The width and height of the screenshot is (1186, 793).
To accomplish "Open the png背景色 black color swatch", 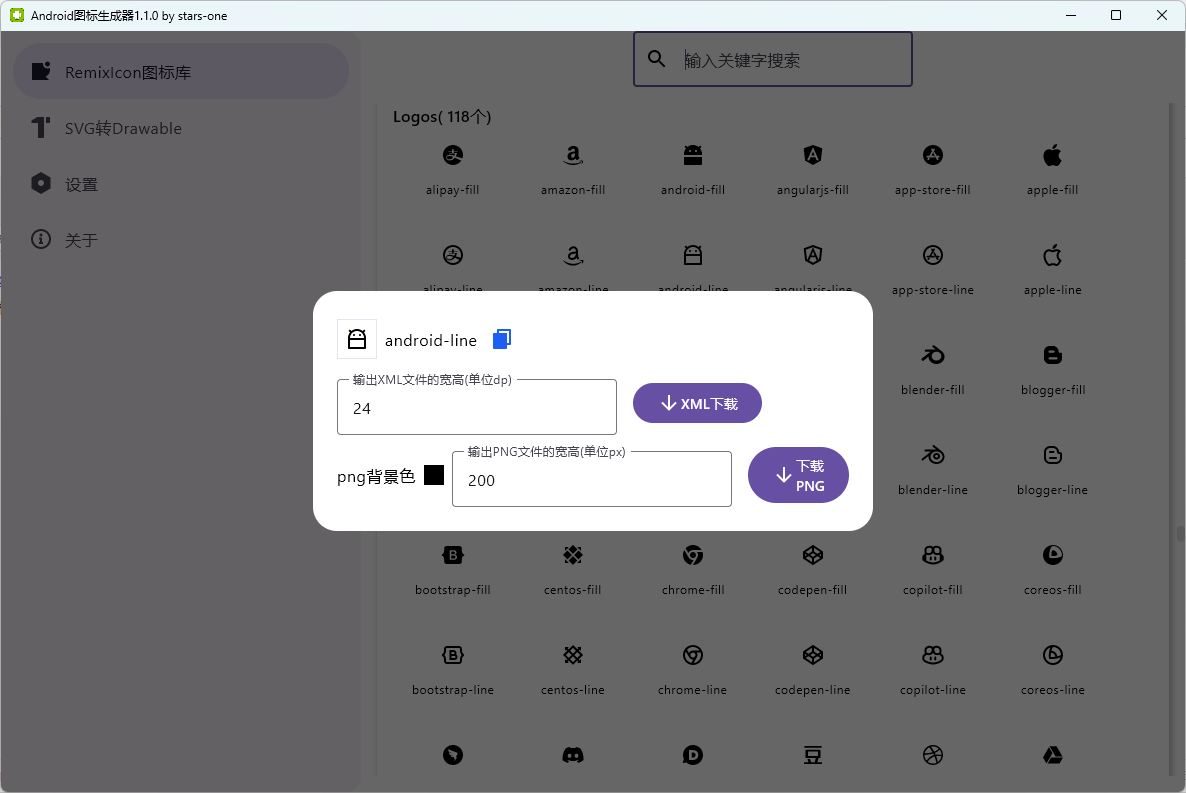I will [x=434, y=475].
